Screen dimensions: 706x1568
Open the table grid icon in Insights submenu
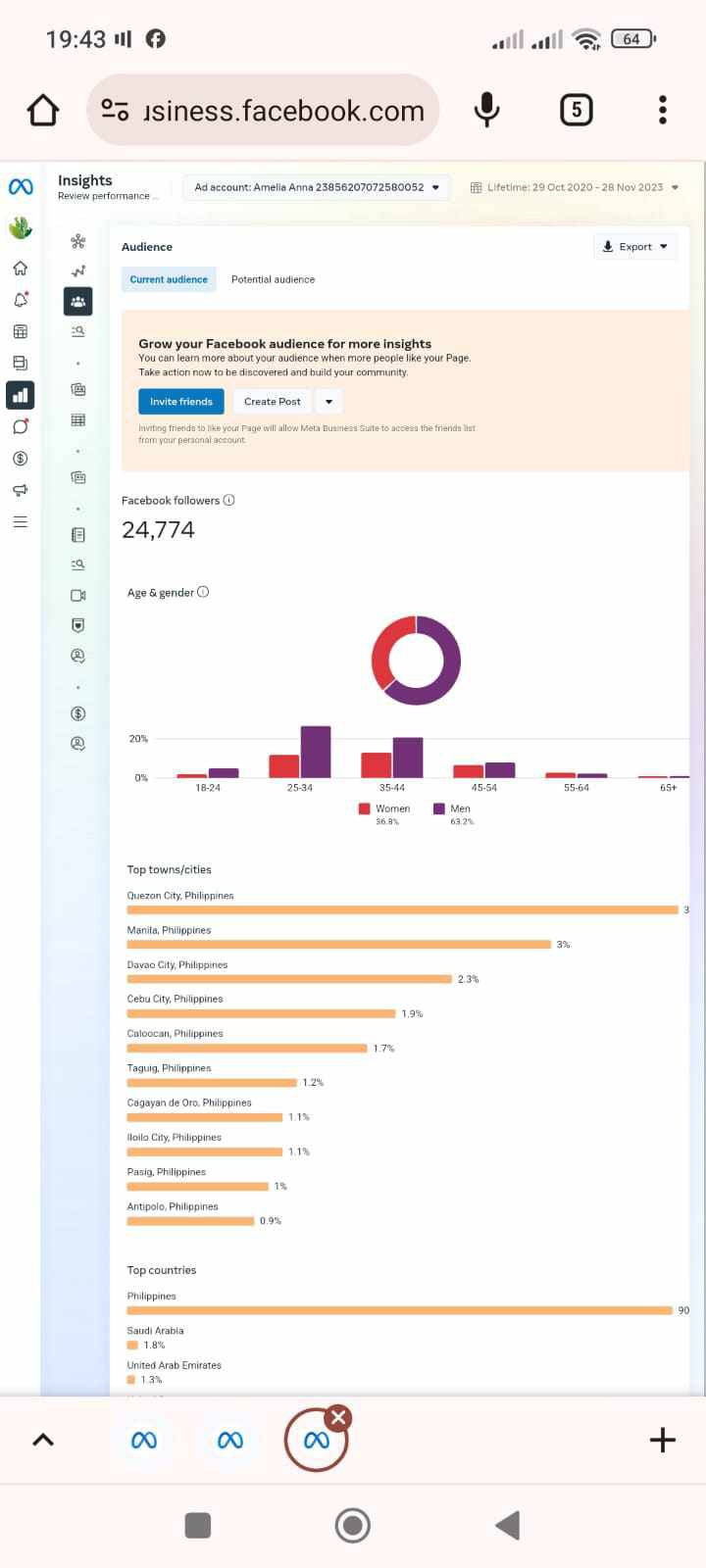78,420
